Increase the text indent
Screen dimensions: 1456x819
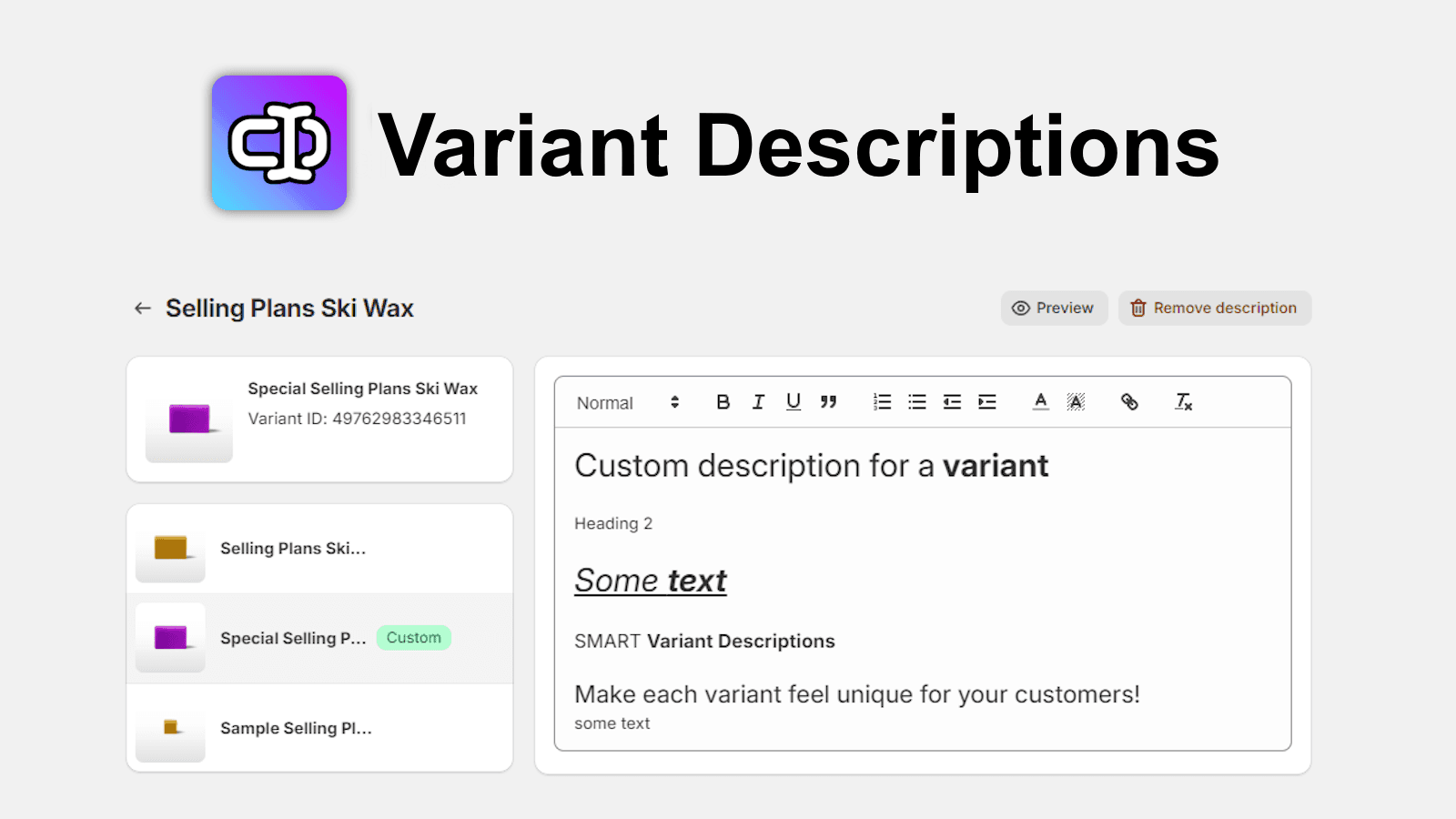[987, 401]
